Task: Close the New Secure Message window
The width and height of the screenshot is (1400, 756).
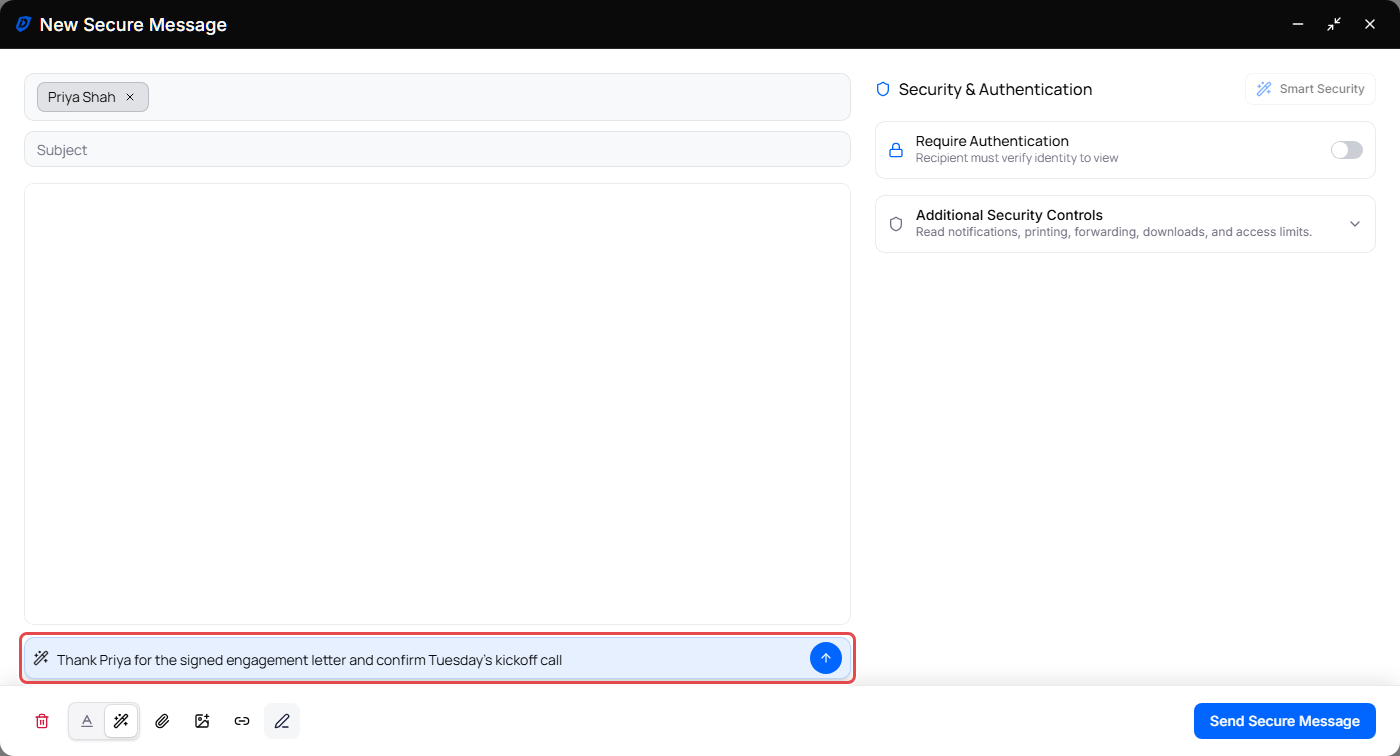Action: [1370, 24]
